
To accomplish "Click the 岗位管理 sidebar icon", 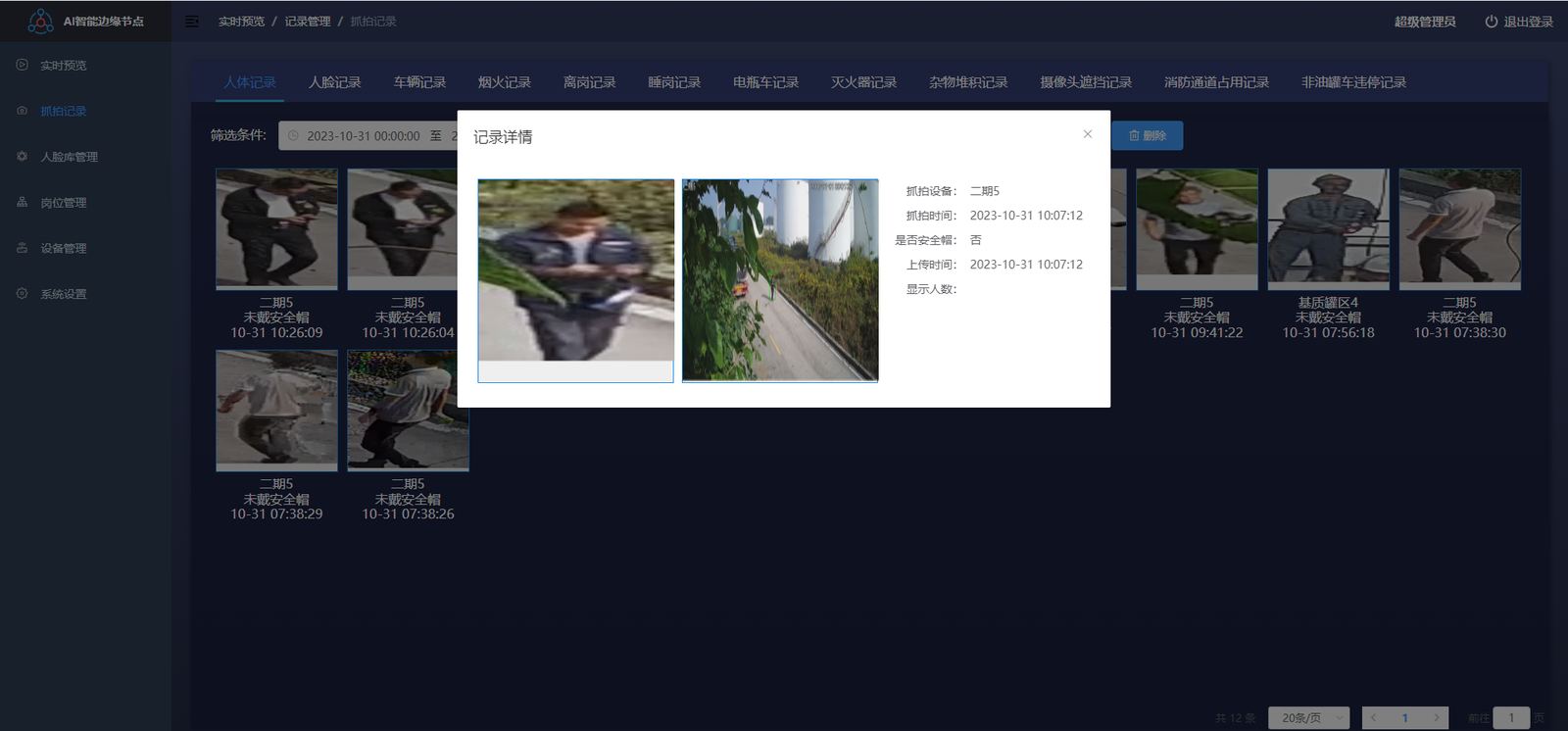I will (x=22, y=202).
